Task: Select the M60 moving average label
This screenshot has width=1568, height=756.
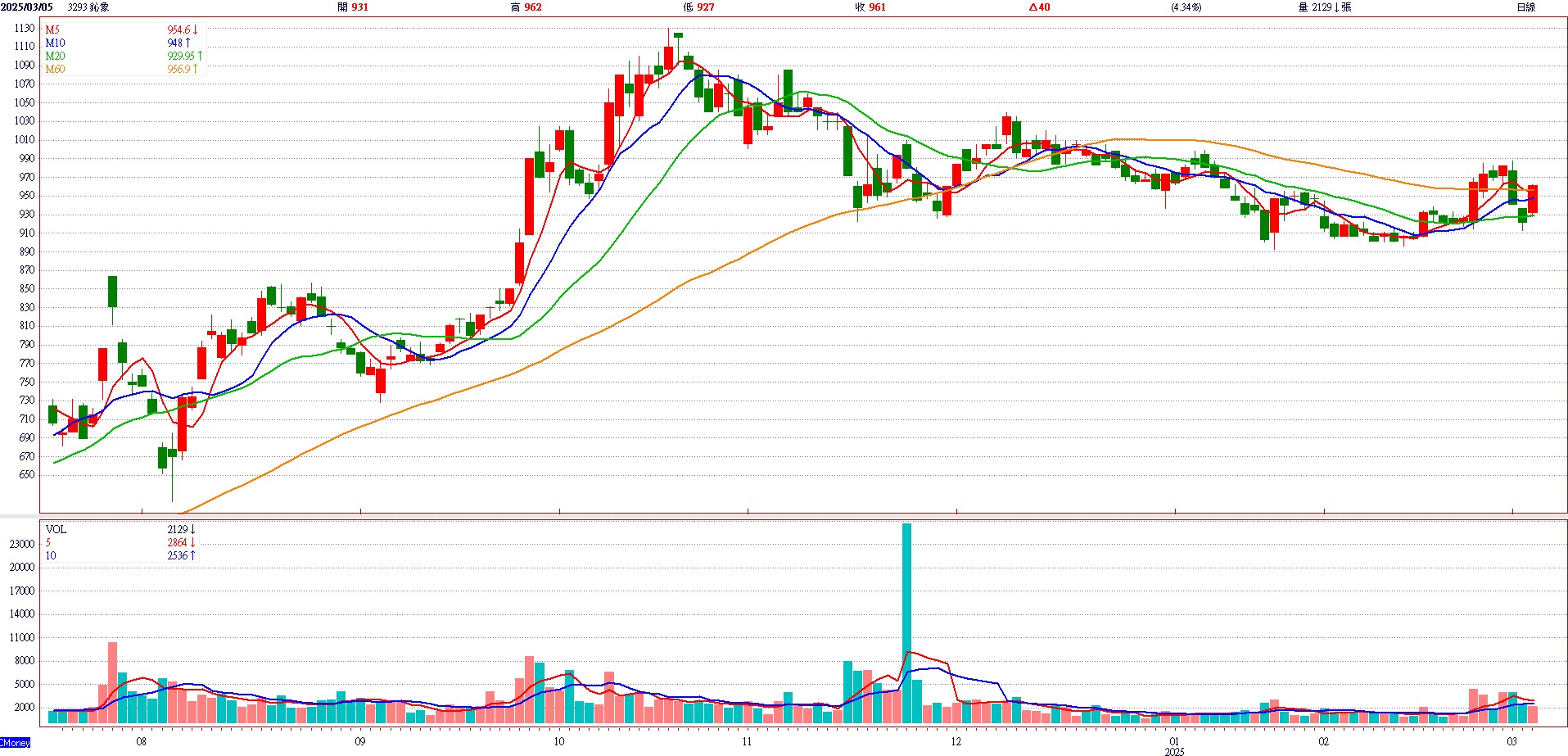Action: [55, 70]
